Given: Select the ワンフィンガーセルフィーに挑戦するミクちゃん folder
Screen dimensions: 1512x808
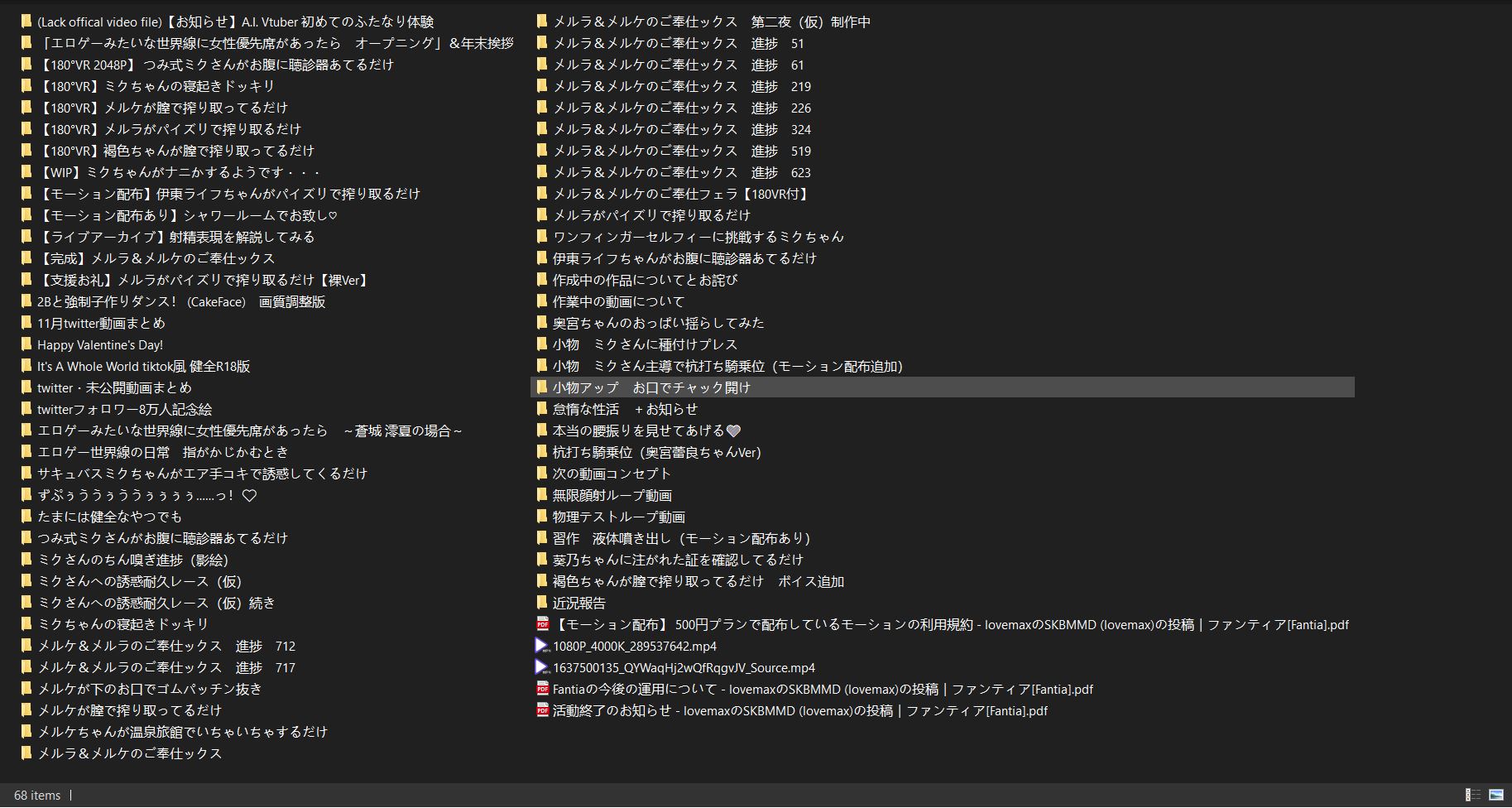Looking at the screenshot, I should pyautogui.click(x=698, y=237).
